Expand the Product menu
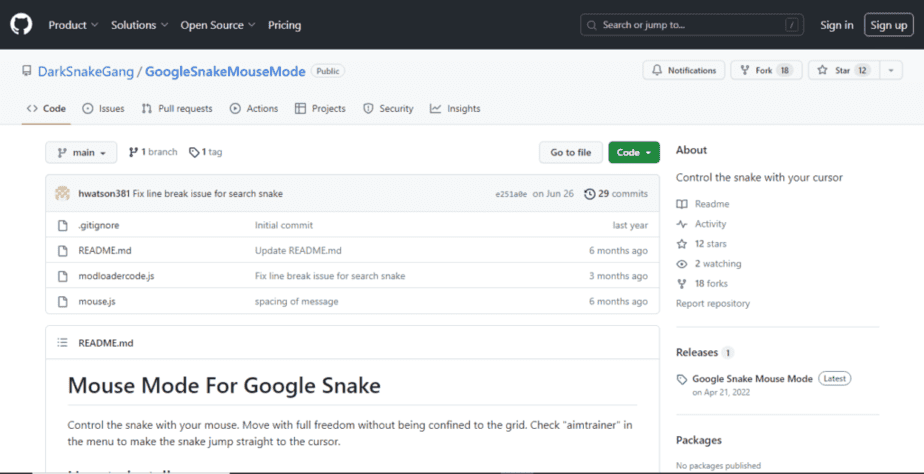Image resolution: width=924 pixels, height=474 pixels. click(x=73, y=25)
